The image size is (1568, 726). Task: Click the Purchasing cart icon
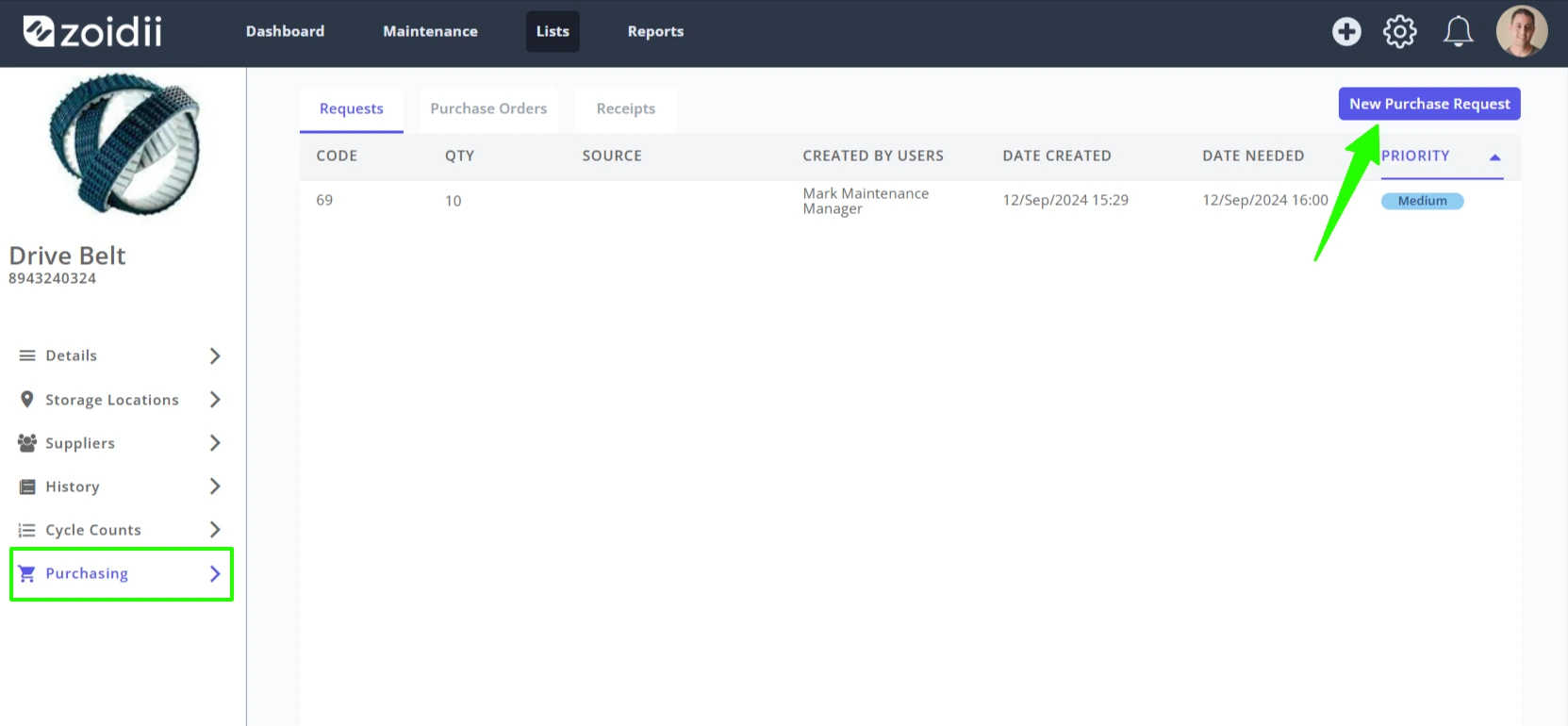click(x=27, y=573)
